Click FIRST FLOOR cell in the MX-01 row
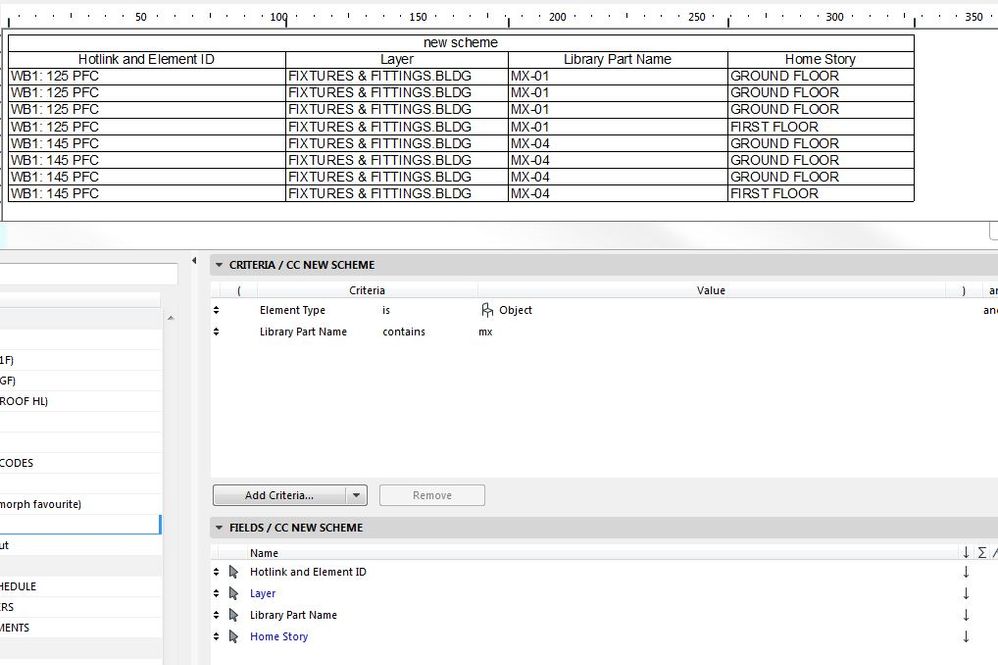Viewport: 998px width, 665px height. click(x=820, y=127)
